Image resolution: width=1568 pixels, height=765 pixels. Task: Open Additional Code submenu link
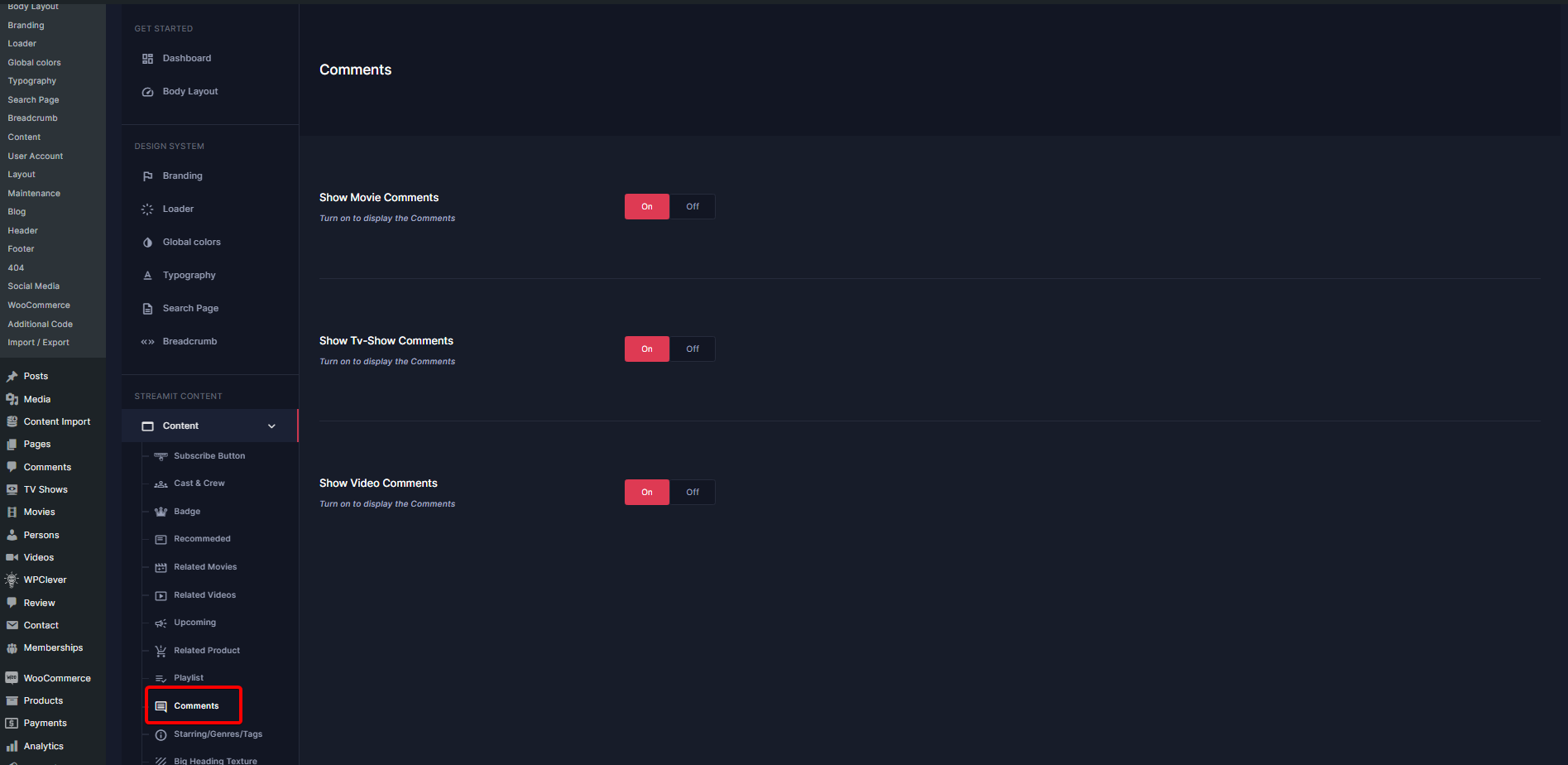click(41, 325)
